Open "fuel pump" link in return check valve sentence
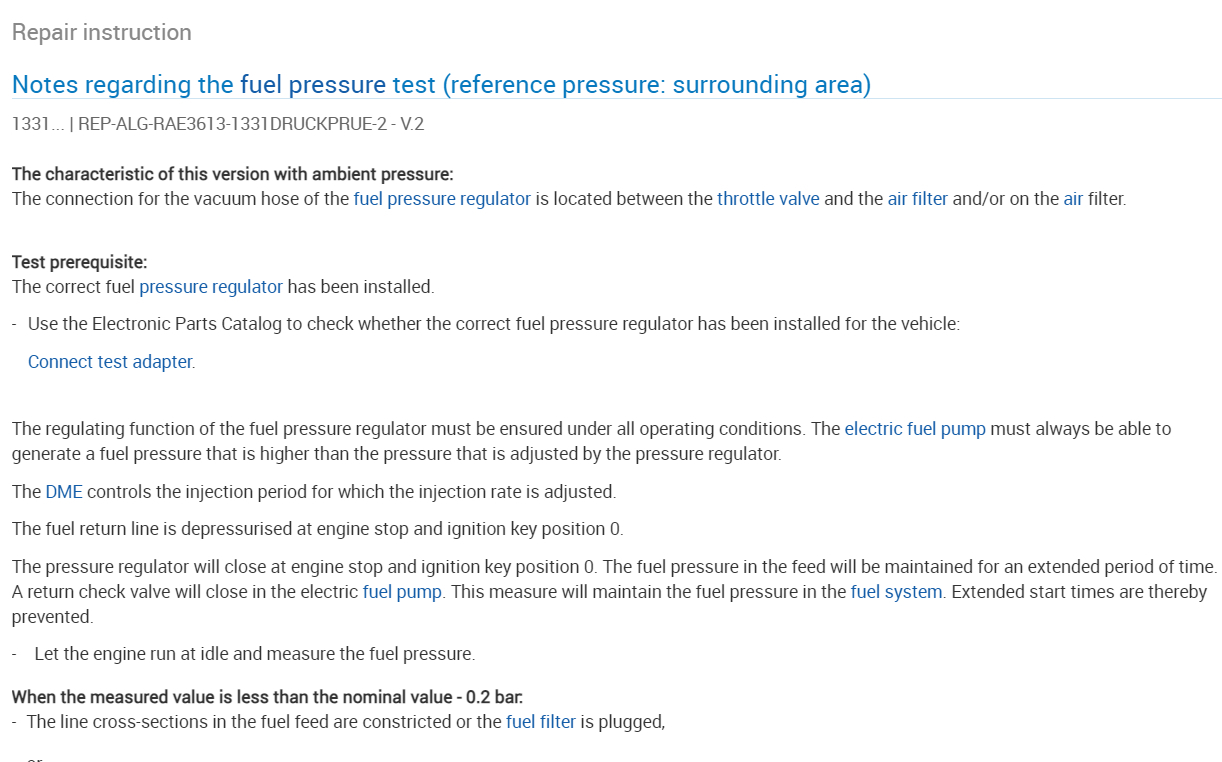 (x=402, y=591)
